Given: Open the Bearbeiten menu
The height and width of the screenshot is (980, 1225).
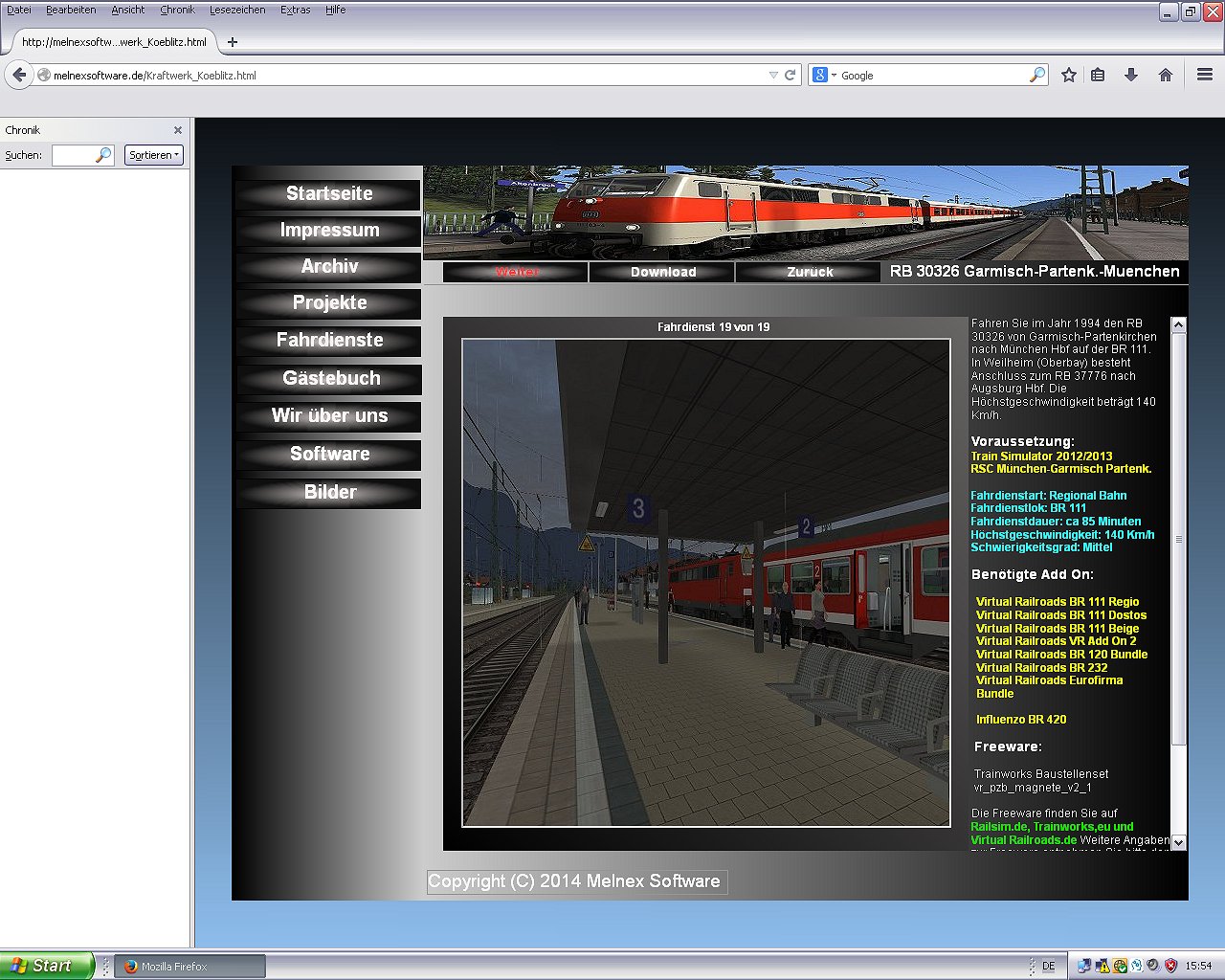Looking at the screenshot, I should click(71, 10).
